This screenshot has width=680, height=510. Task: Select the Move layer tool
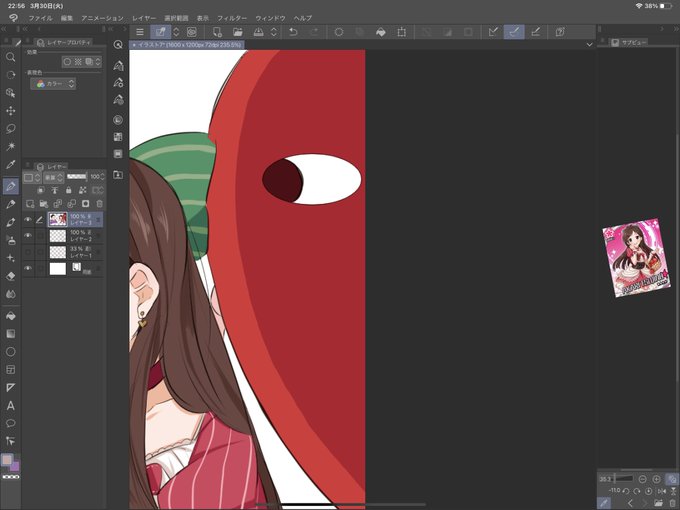point(10,111)
